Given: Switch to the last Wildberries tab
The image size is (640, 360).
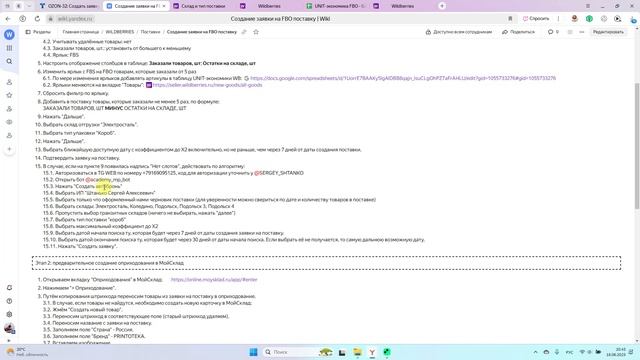Looking at the screenshot, I should pos(402,6).
